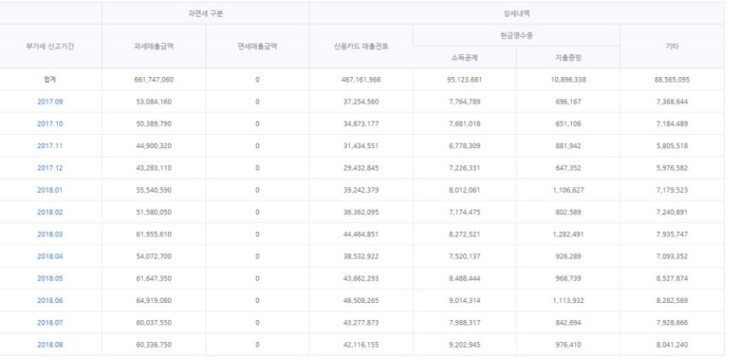This screenshot has width=740, height=360.
Task: Select cell value 37,254,560
Action: tap(361, 102)
